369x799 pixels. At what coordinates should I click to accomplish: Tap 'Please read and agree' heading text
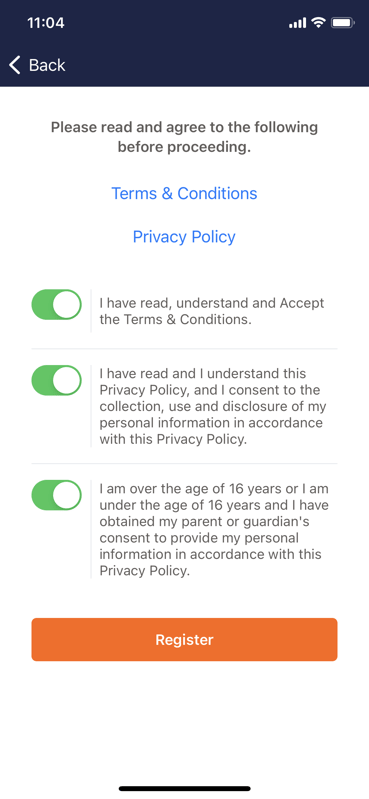pos(184,137)
